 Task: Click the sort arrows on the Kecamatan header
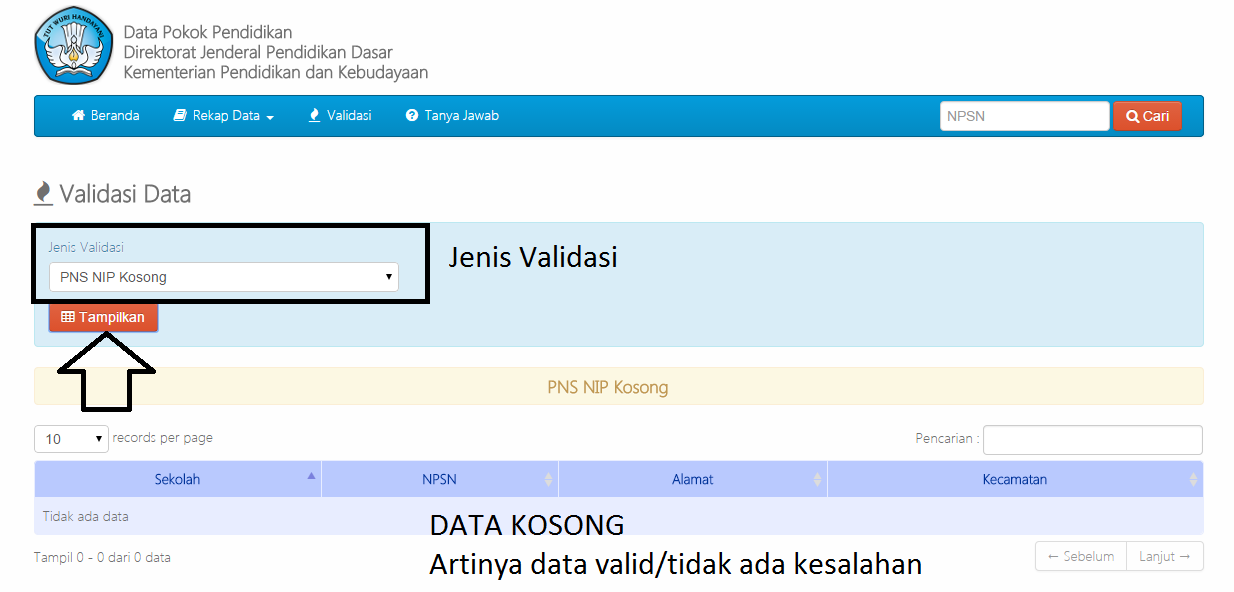1192,479
